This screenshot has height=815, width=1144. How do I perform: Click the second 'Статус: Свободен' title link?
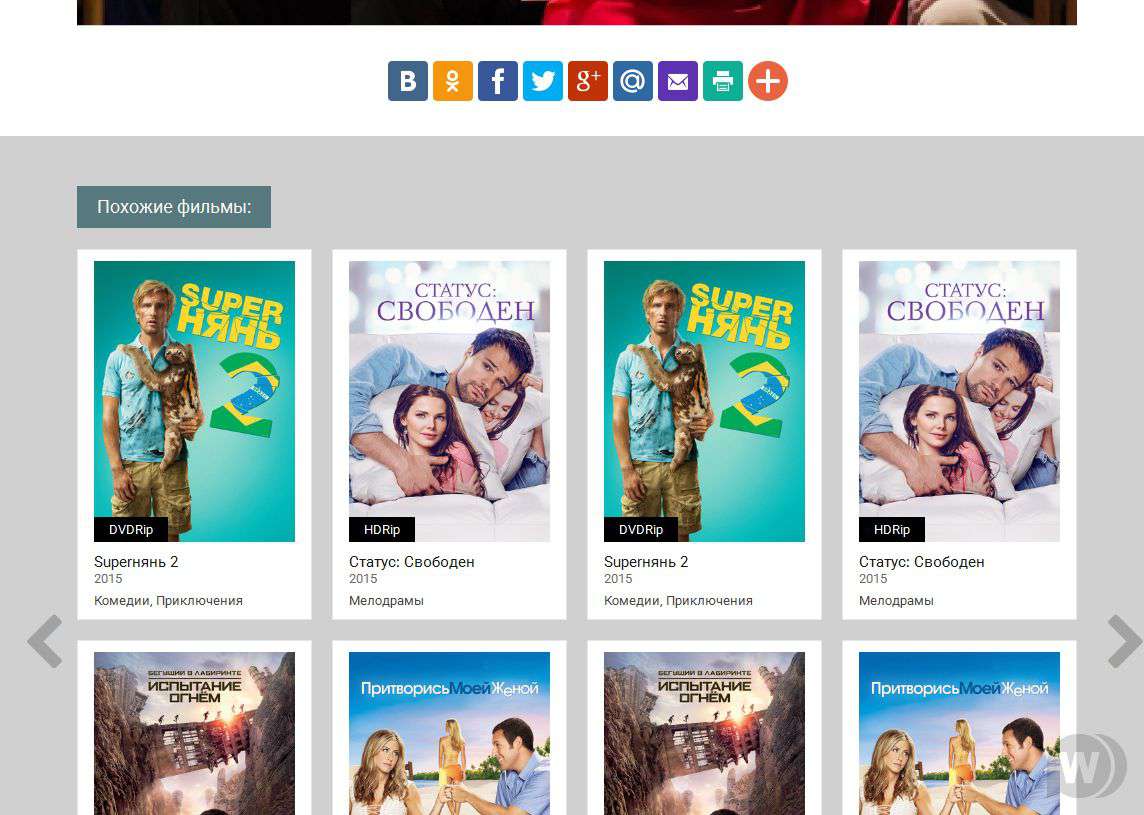pos(921,562)
